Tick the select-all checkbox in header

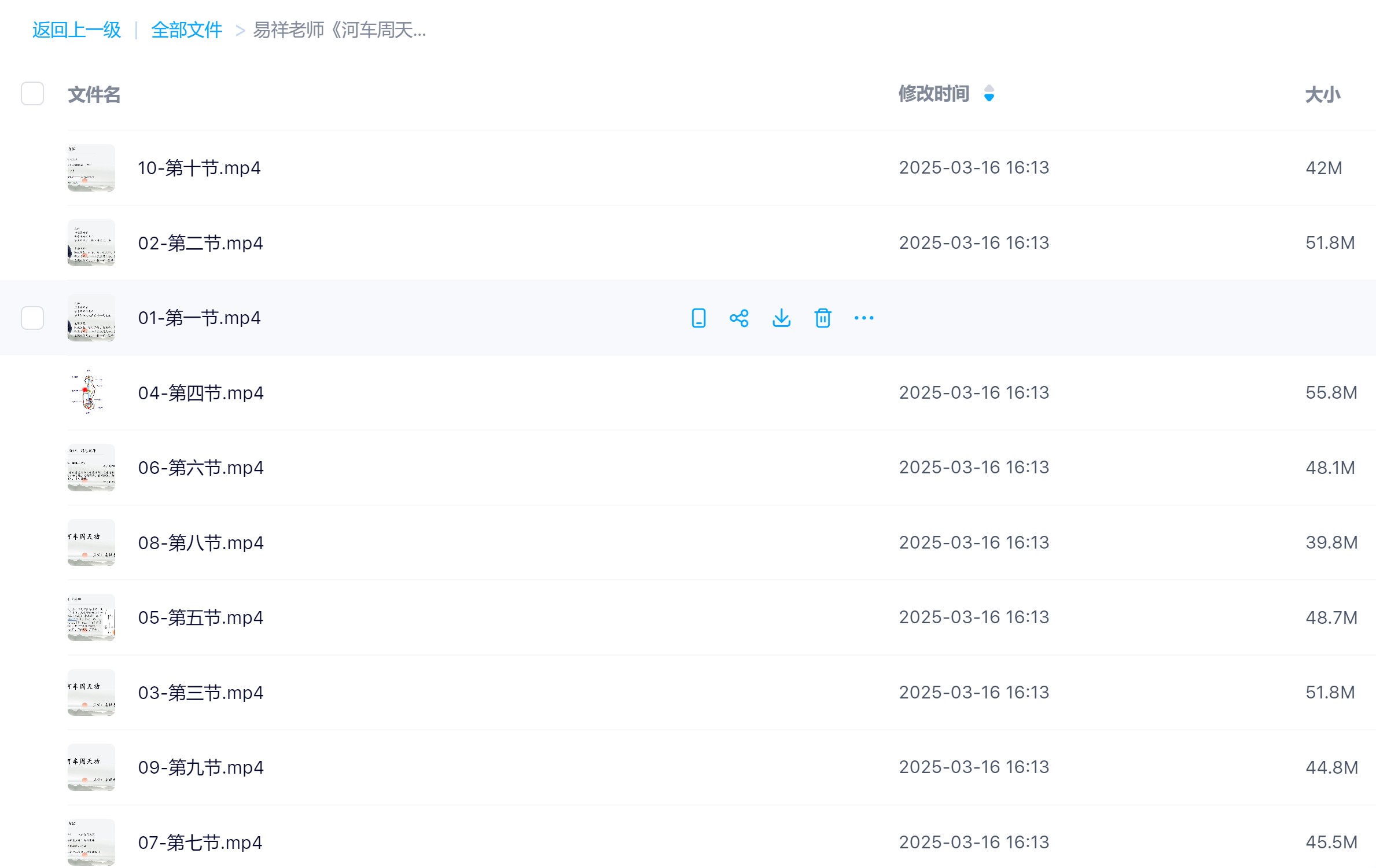32,94
